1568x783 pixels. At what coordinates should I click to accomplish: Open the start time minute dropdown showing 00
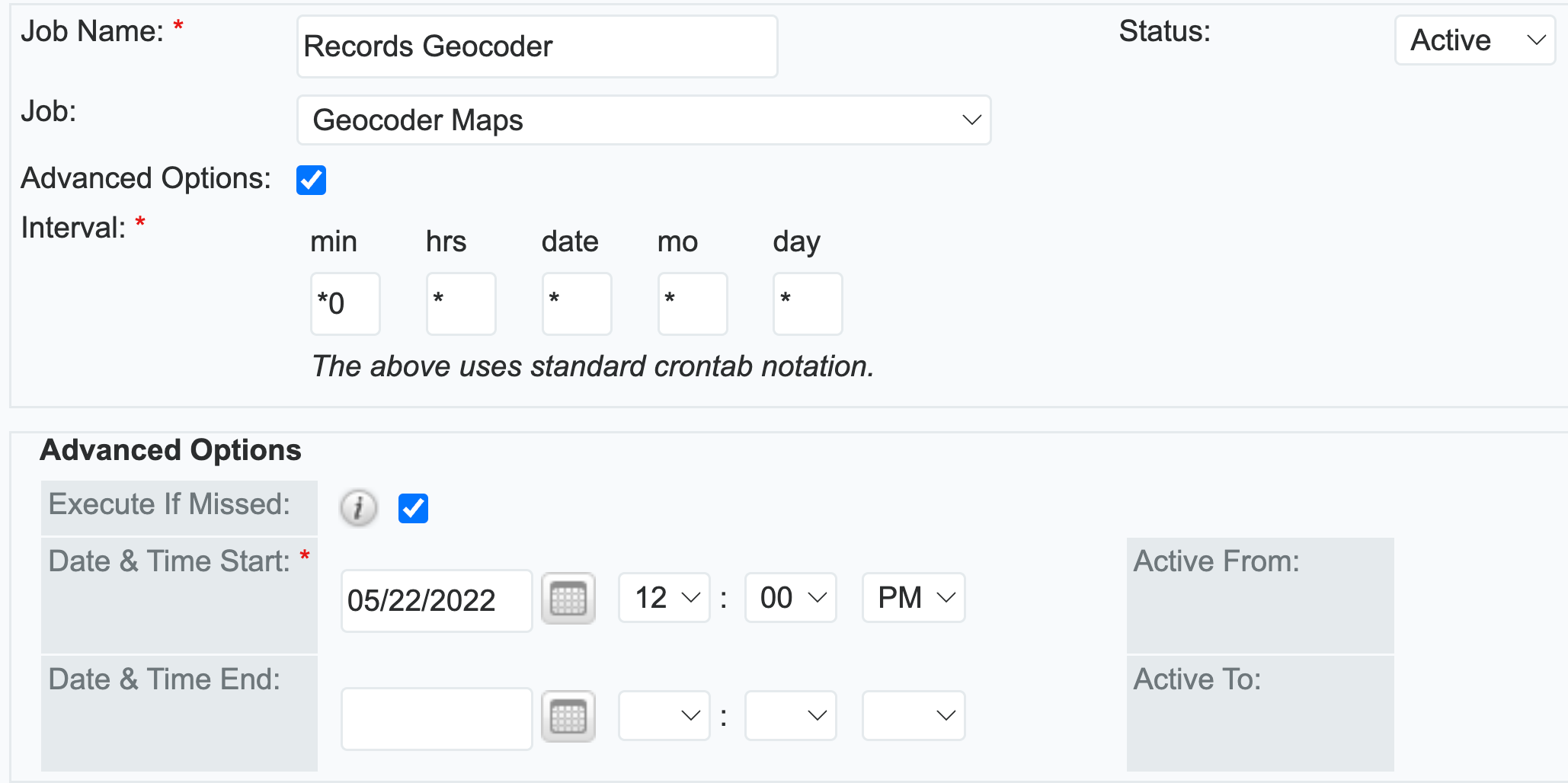point(789,598)
